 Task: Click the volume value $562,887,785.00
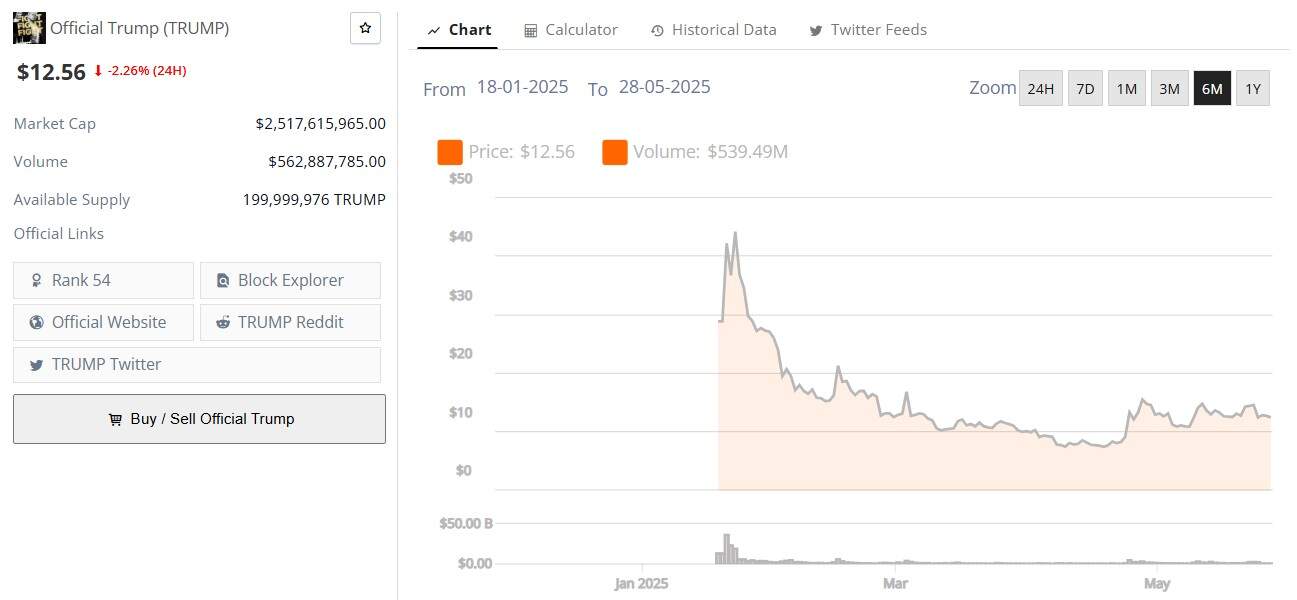[x=327, y=162]
